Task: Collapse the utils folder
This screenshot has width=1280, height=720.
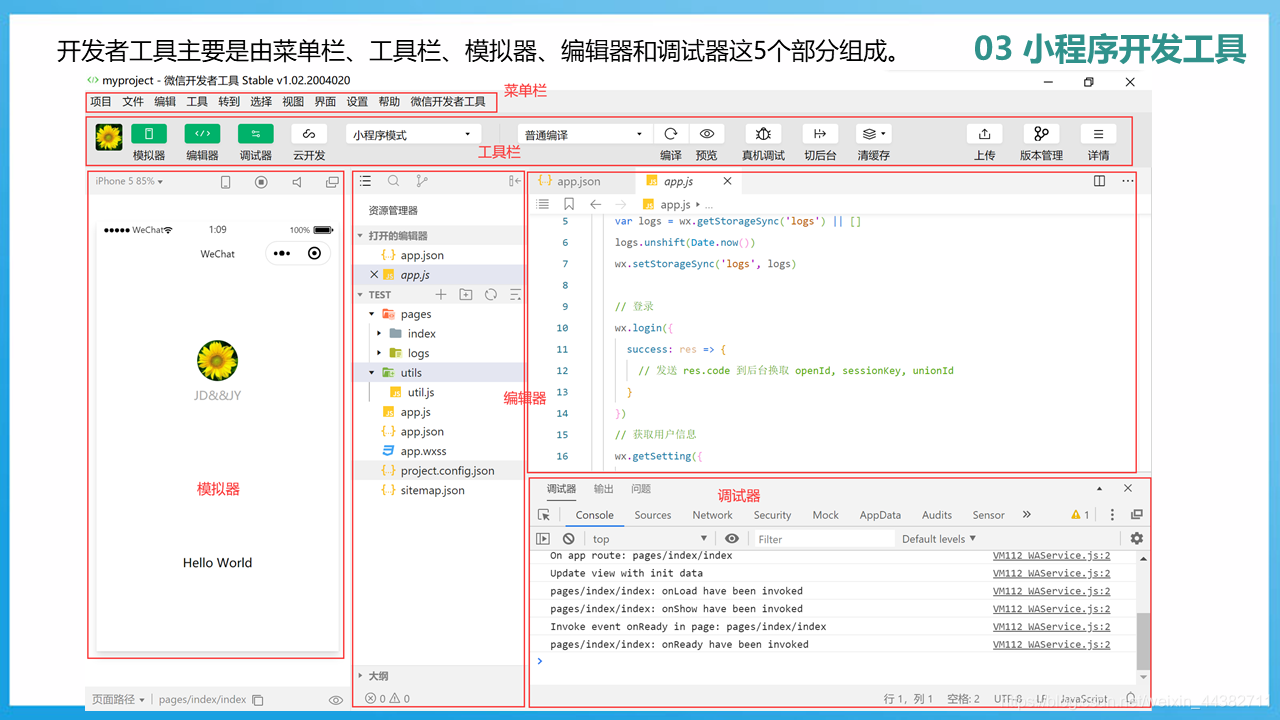Action: coord(372,372)
